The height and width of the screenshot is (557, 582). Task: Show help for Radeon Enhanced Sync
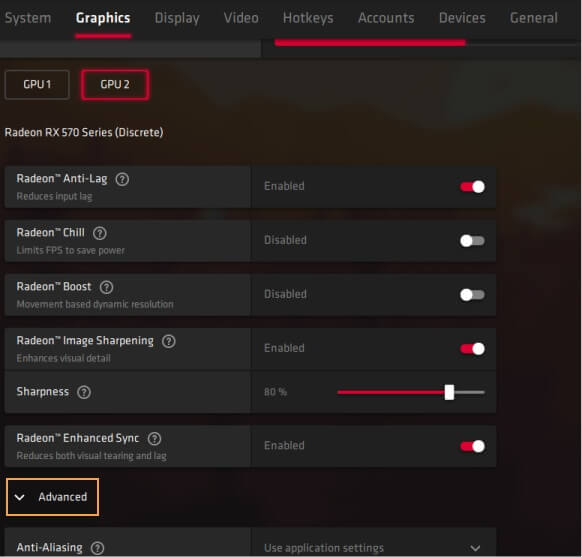point(154,439)
